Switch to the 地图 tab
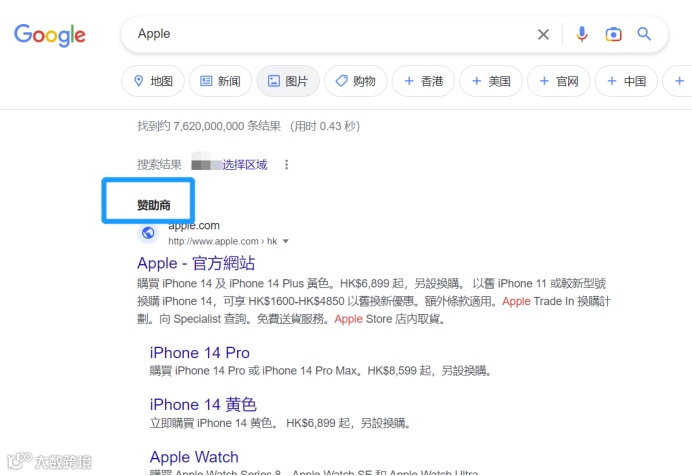Viewport: 692px width, 476px height. (x=153, y=81)
